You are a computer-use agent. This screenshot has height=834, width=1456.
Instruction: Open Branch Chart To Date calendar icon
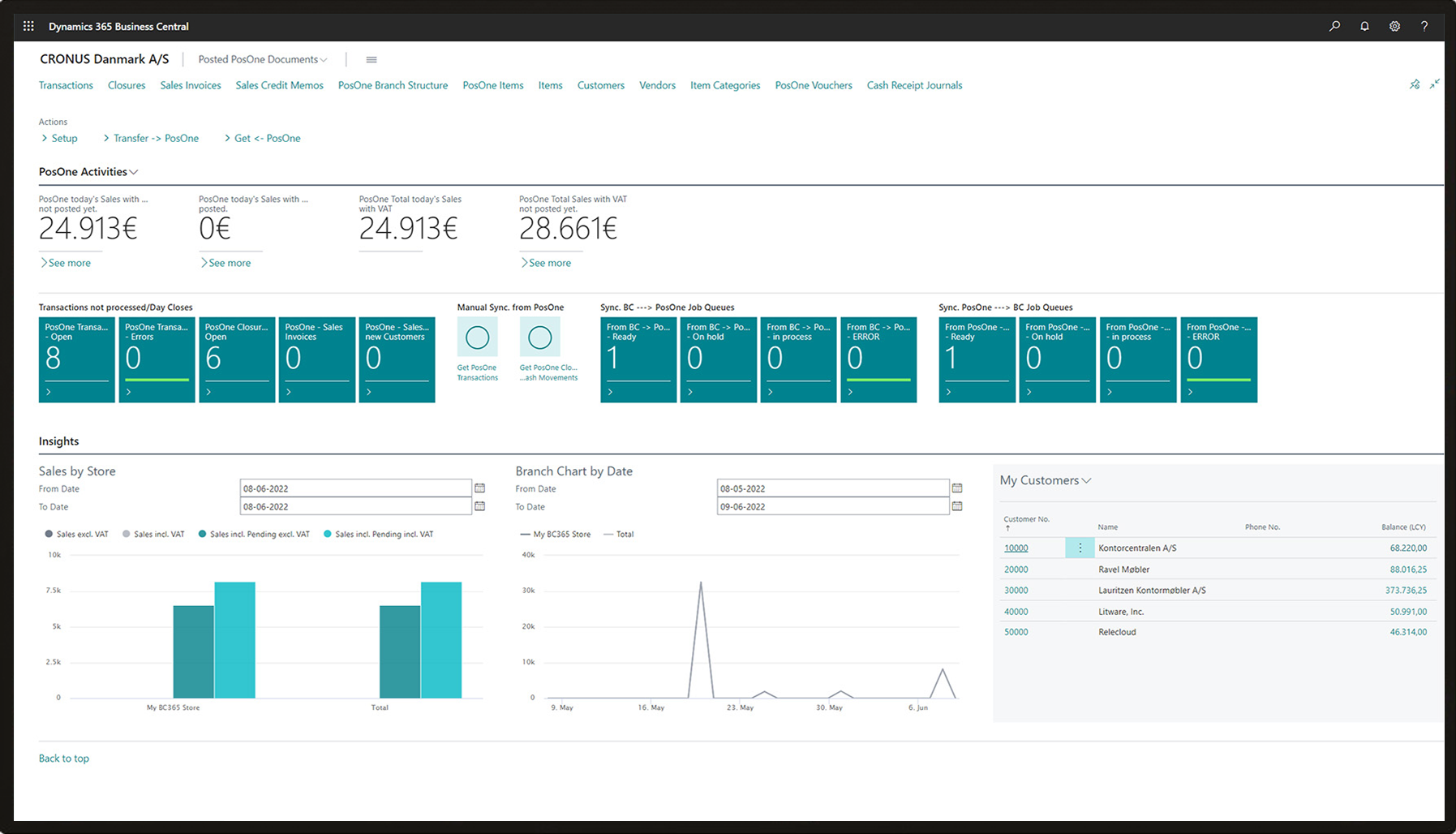coord(957,506)
